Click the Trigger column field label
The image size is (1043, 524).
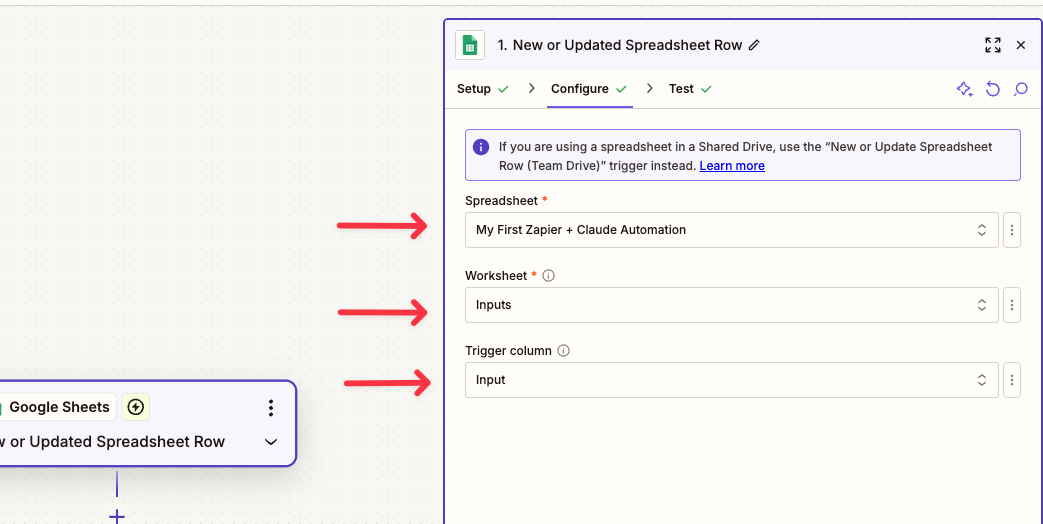point(508,350)
